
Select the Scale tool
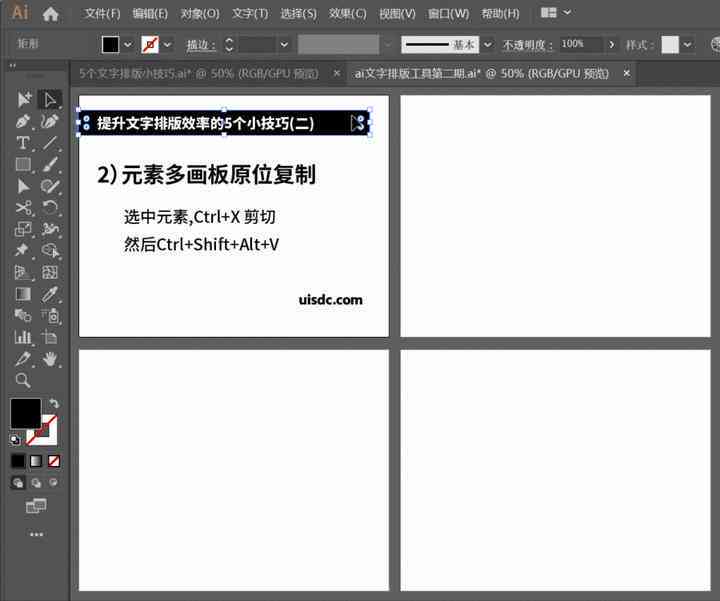click(x=23, y=229)
